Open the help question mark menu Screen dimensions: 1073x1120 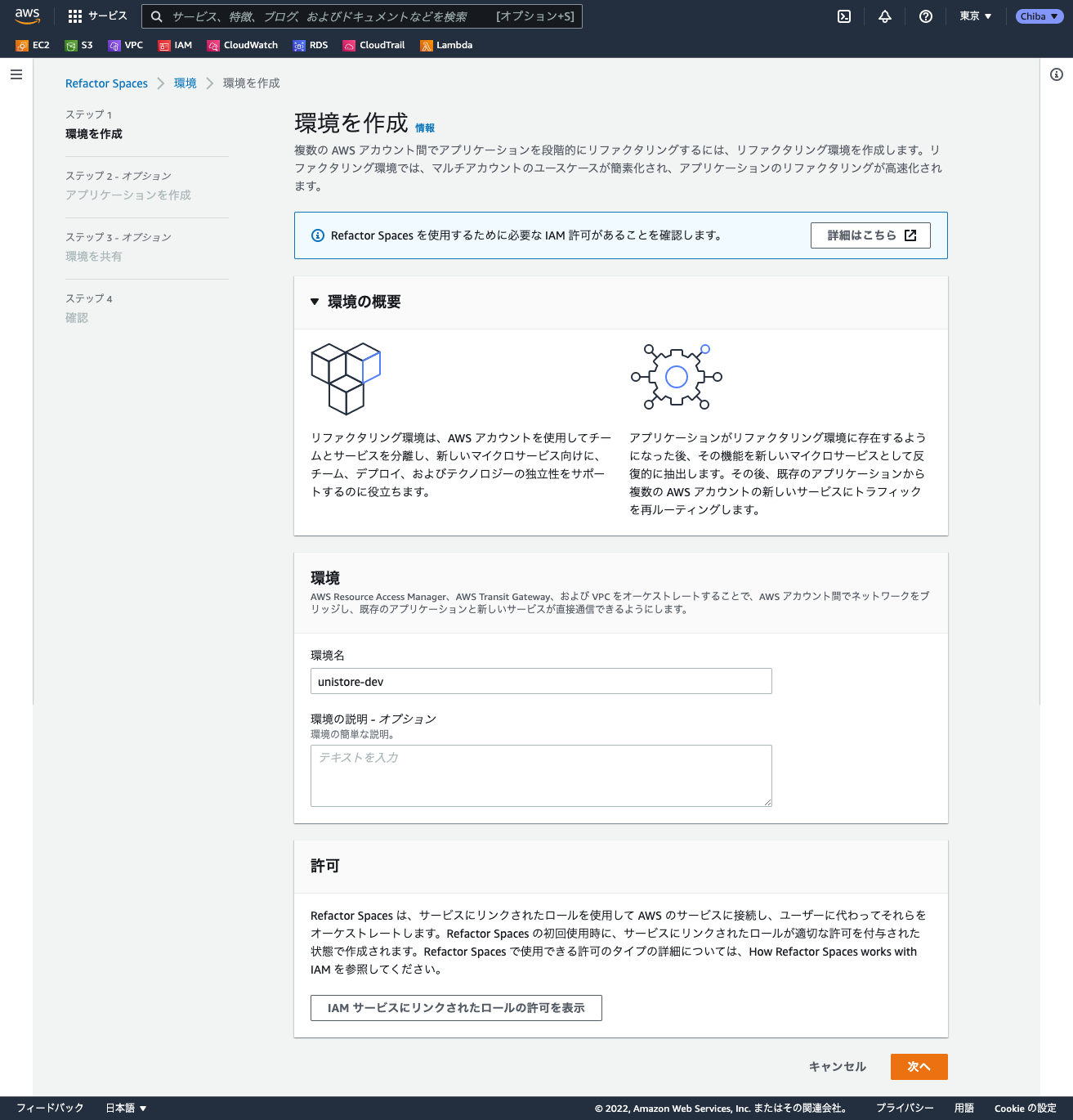point(926,16)
